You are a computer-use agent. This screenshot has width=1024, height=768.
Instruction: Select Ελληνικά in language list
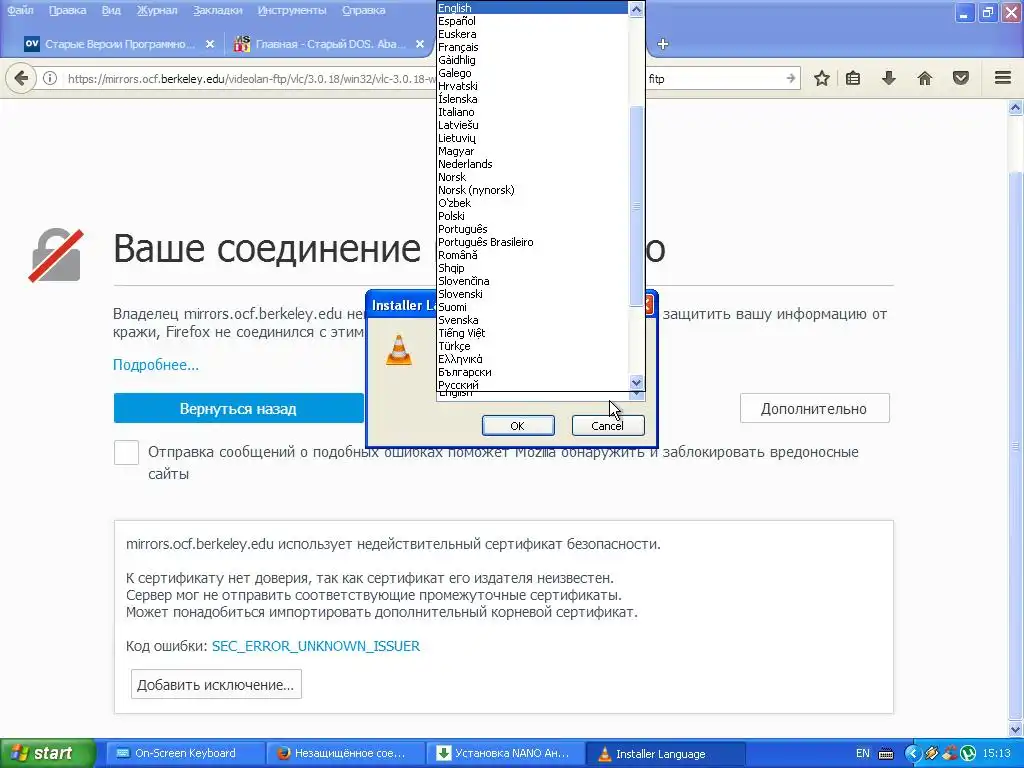pos(532,359)
